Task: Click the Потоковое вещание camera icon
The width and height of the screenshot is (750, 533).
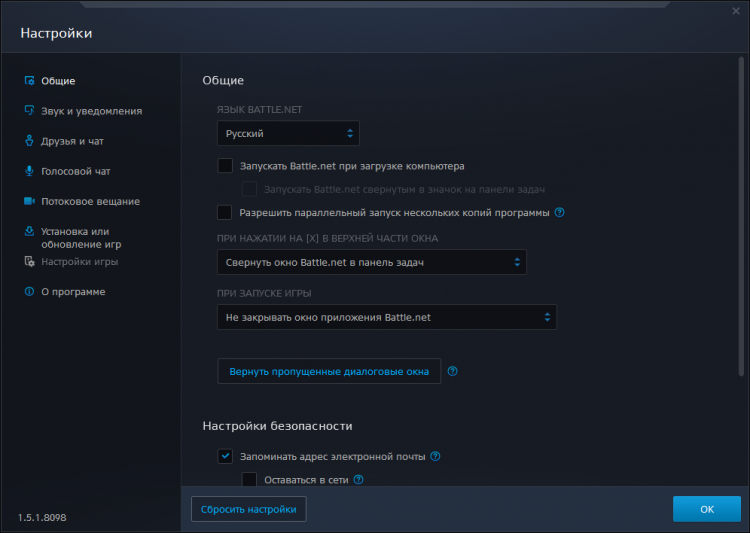Action: pos(29,201)
